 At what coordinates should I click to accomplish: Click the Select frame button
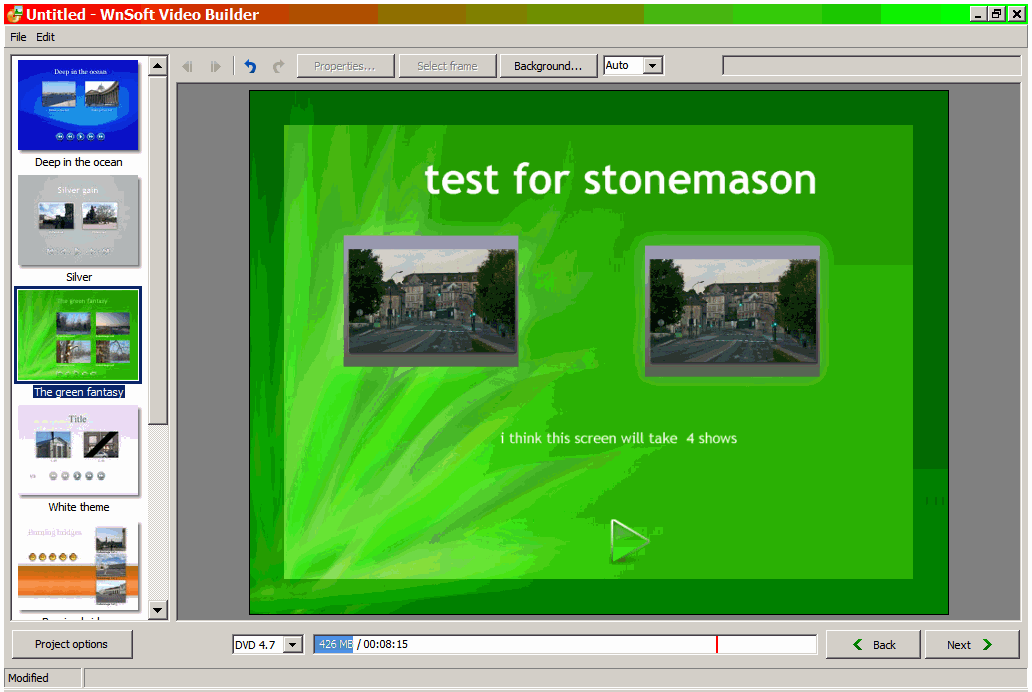click(448, 66)
